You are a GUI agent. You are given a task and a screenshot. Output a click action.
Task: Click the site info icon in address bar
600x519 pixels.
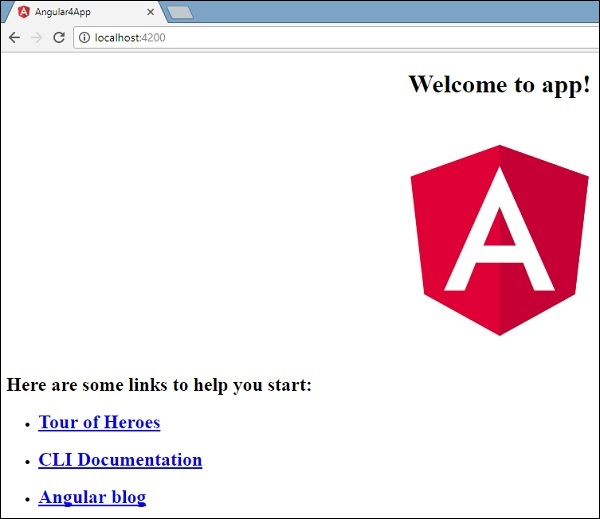84,38
